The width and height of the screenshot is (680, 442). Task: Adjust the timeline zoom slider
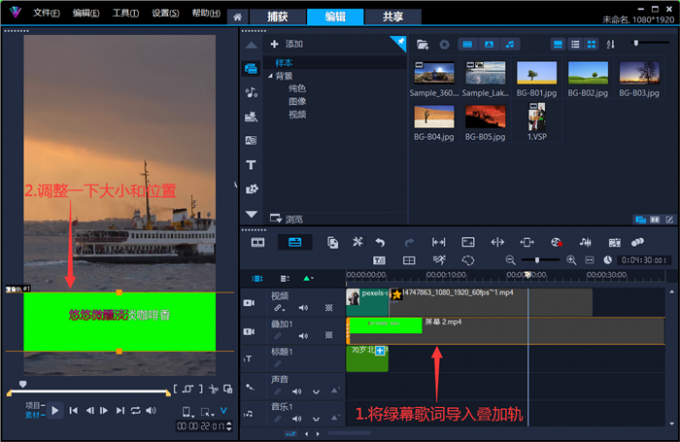click(537, 260)
